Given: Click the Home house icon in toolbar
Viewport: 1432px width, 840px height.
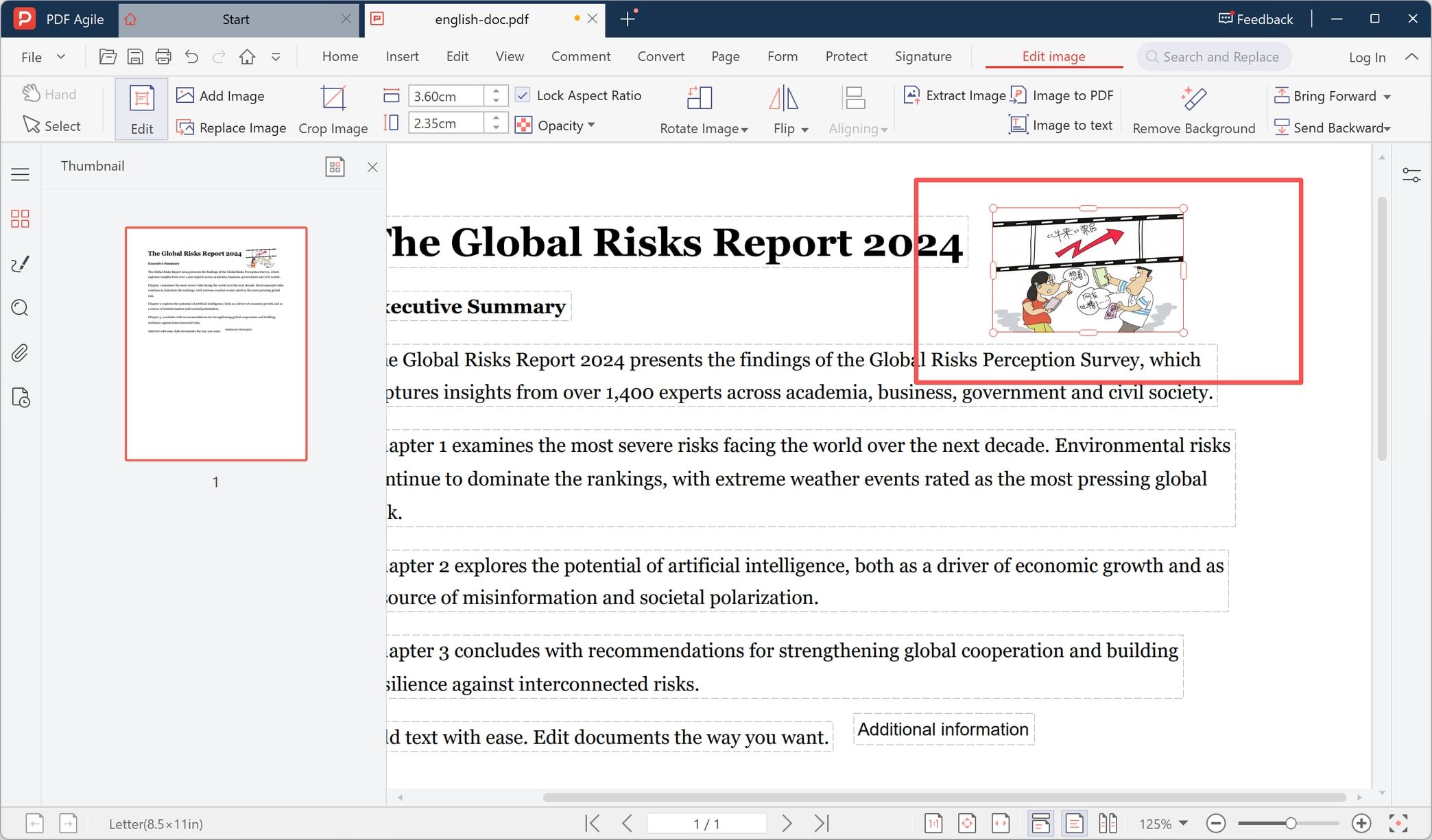Looking at the screenshot, I should [247, 57].
